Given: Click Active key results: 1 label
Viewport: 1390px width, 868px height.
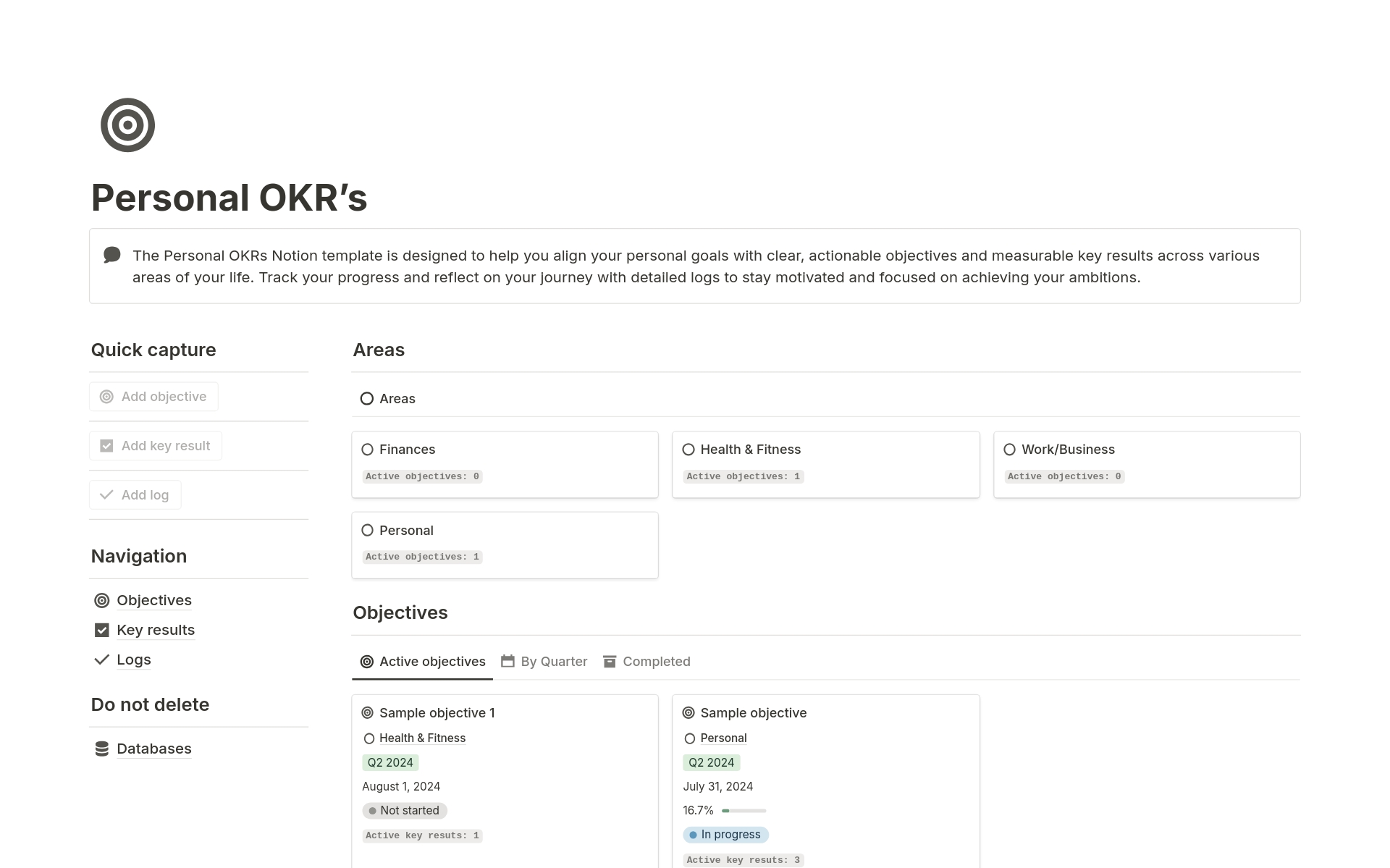Looking at the screenshot, I should (423, 835).
